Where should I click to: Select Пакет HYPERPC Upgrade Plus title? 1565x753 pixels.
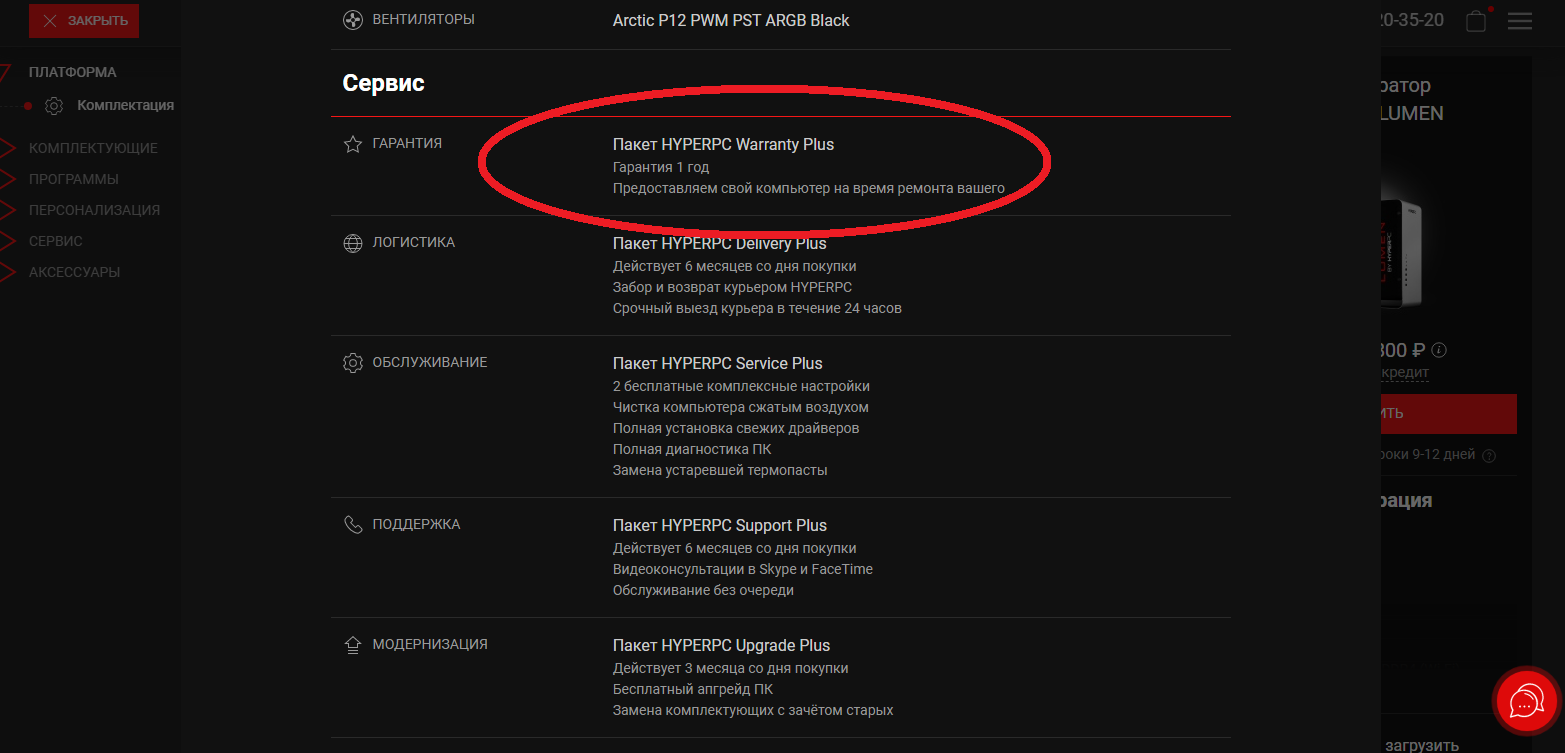[x=722, y=645]
